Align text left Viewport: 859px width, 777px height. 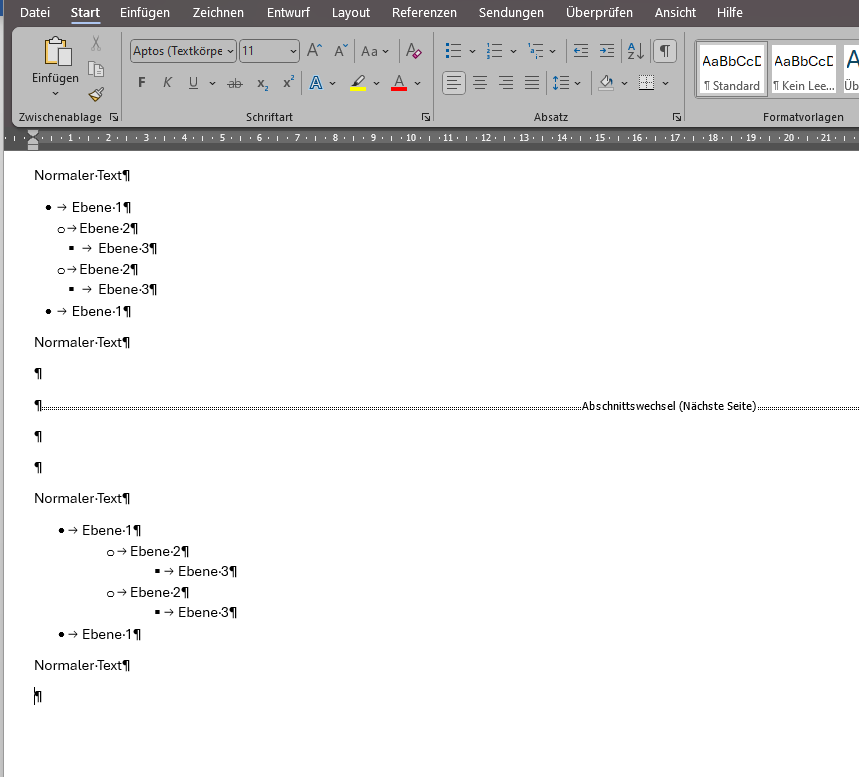454,83
